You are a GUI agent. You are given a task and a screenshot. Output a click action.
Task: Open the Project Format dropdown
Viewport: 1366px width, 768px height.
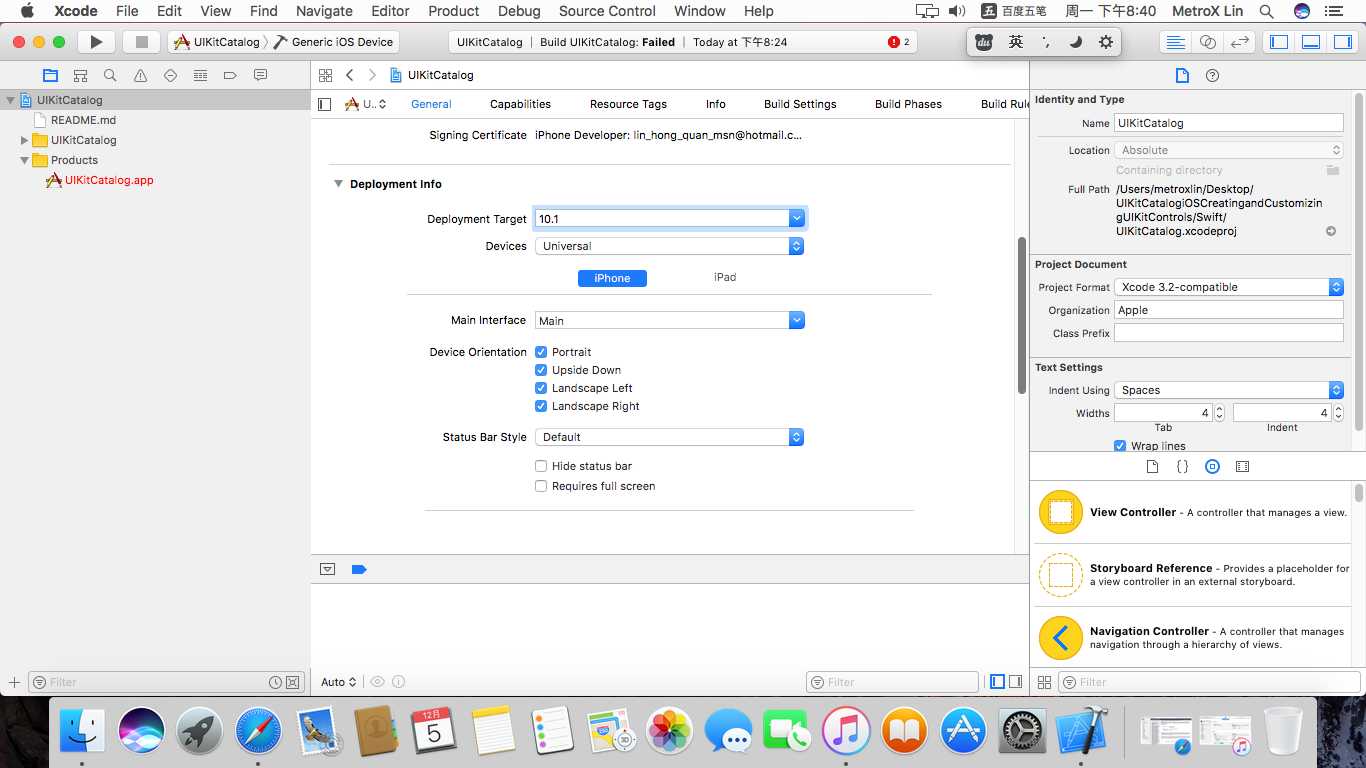1229,287
